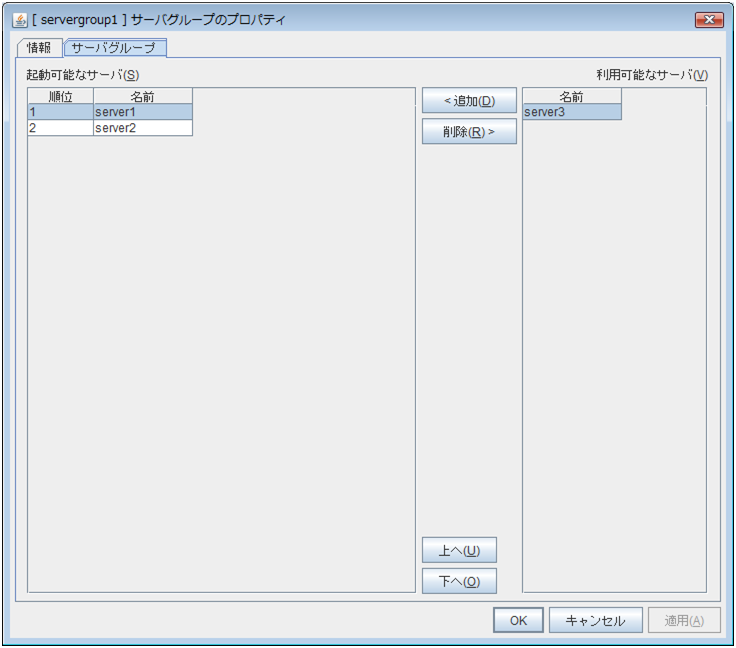736x648 pixels.
Task: Click the 追加 (Add) button
Action: (x=469, y=101)
